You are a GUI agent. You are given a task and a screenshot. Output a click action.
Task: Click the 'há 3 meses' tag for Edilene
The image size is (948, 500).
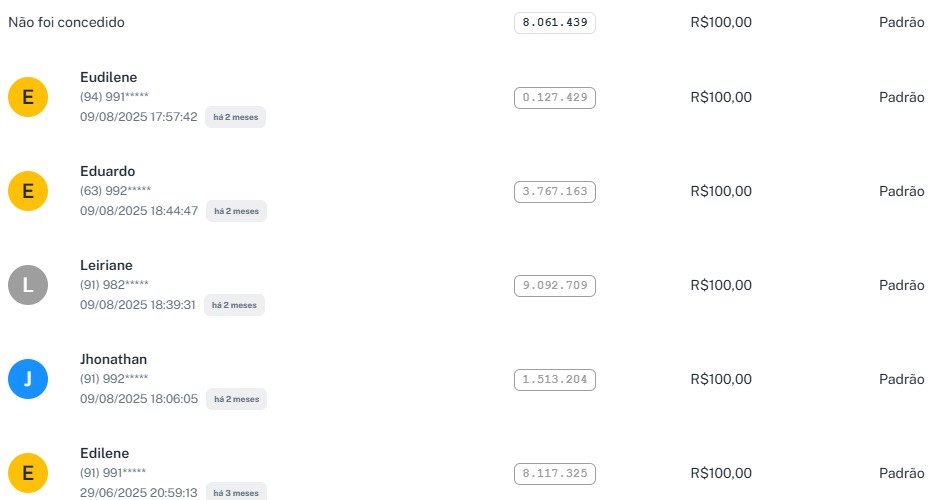[236, 493]
